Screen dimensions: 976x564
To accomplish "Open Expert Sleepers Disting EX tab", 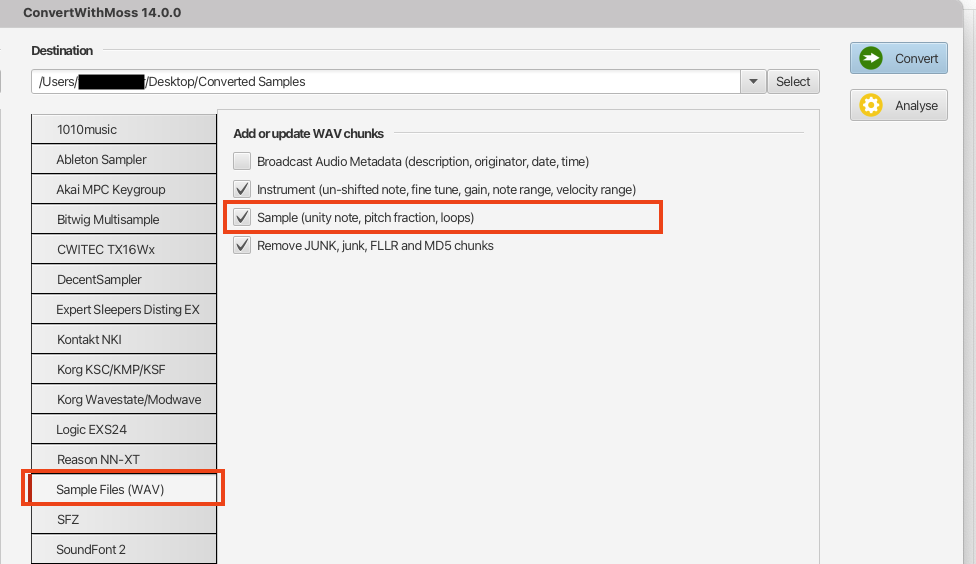I will (x=124, y=309).
